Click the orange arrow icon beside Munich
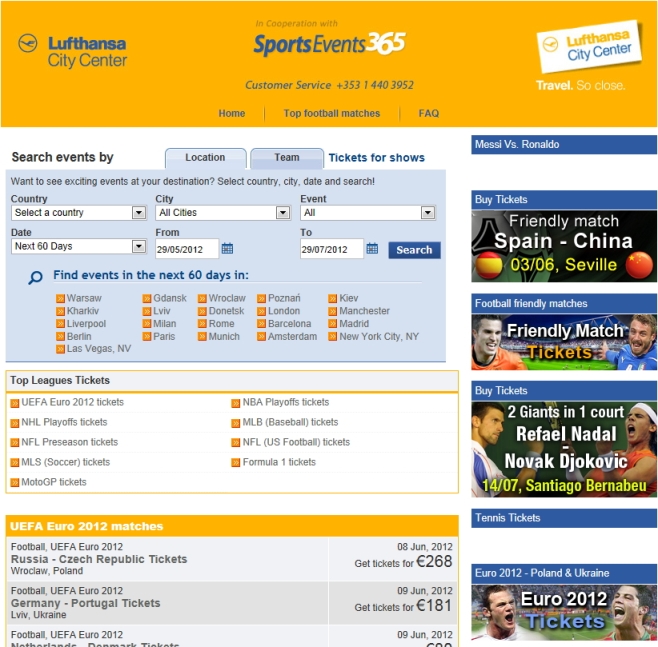This screenshot has width=658, height=647. coord(202,337)
